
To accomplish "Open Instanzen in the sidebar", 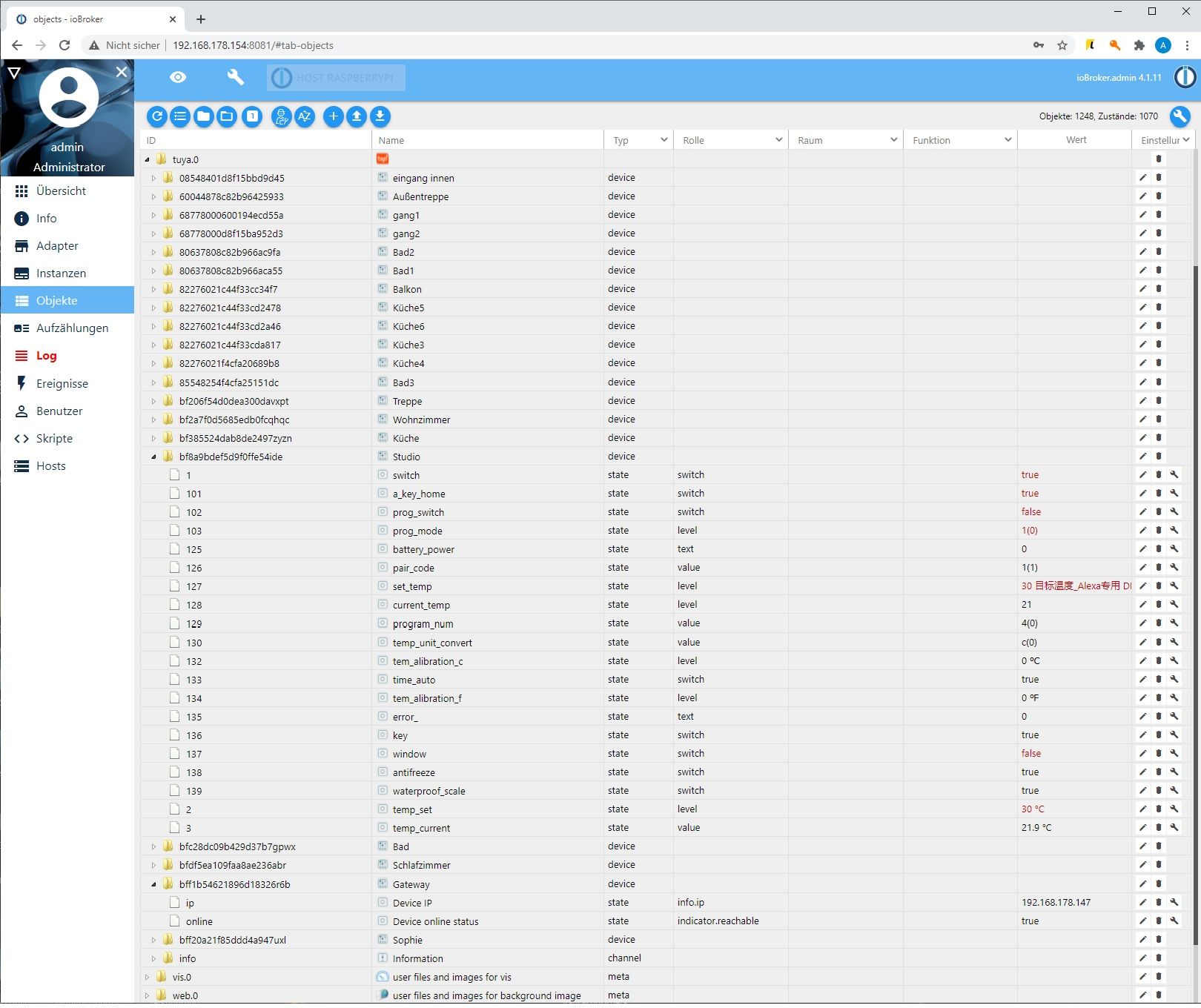I will click(x=67, y=273).
